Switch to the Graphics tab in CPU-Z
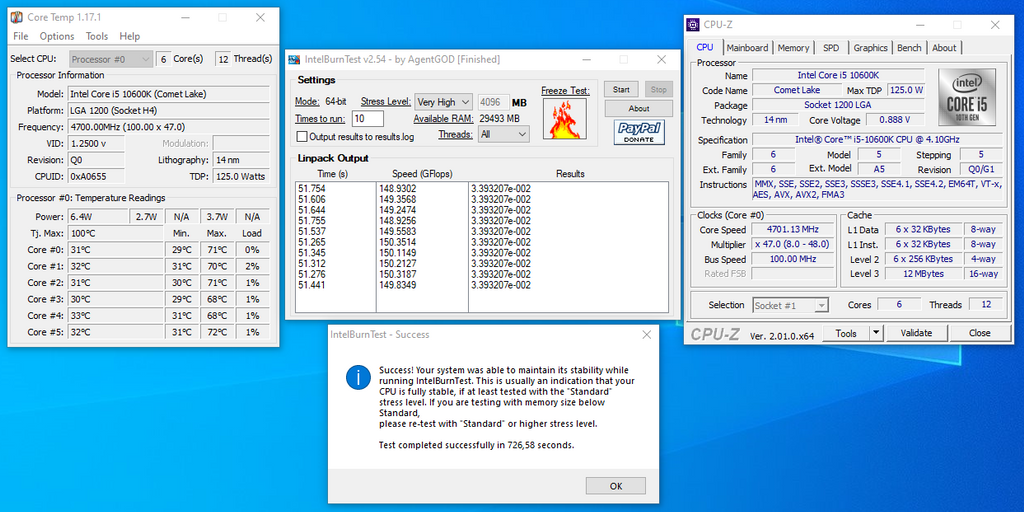The width and height of the screenshot is (1024, 512). click(870, 48)
